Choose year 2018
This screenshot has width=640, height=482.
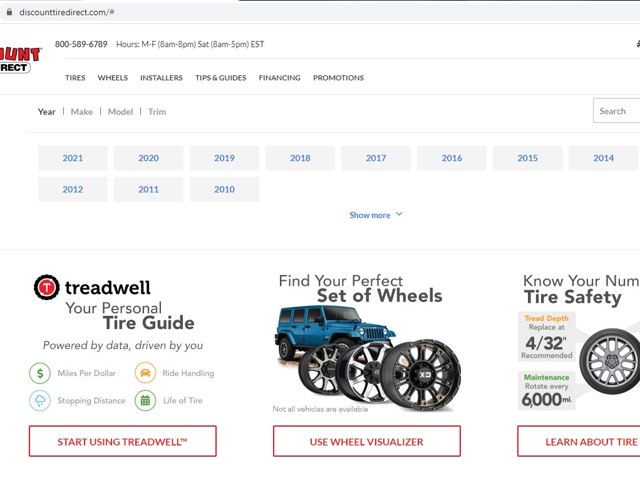coord(300,158)
